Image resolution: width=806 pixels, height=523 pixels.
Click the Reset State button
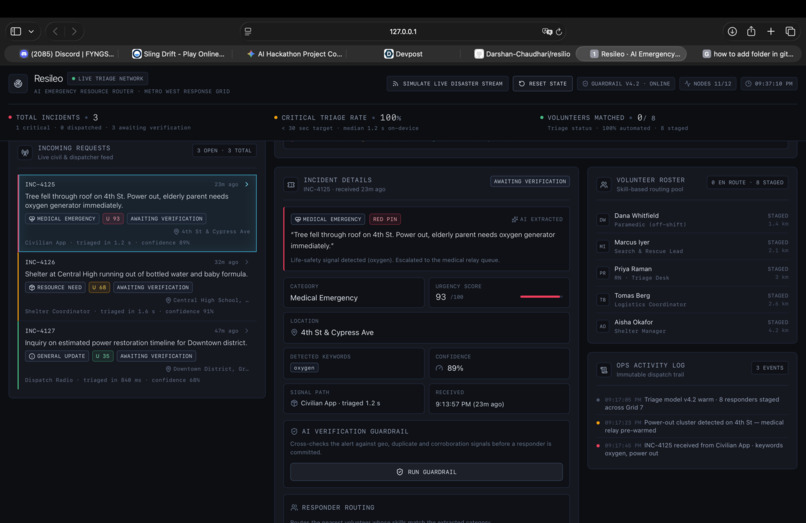(x=542, y=83)
